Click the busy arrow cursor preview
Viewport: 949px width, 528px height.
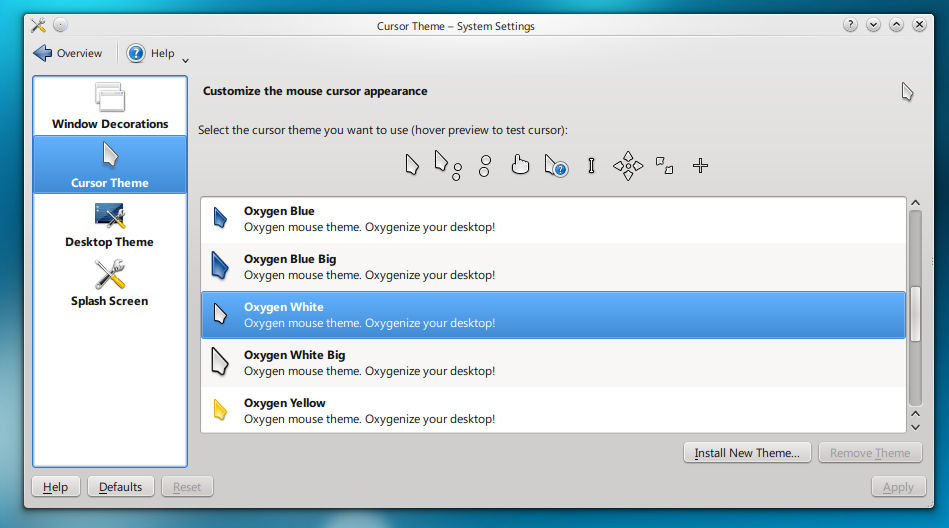coord(448,165)
